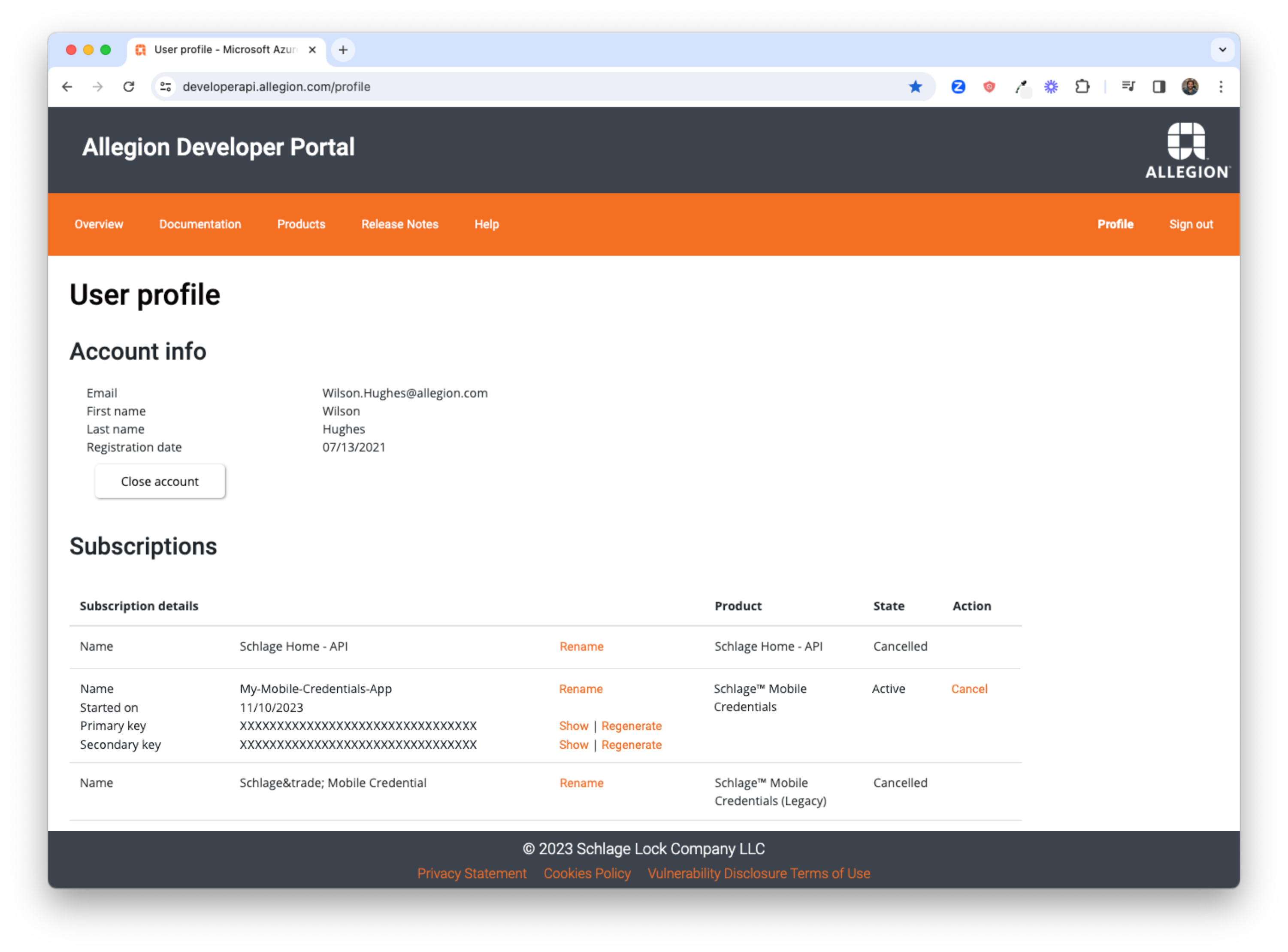Click the Product column header
The height and width of the screenshot is (952, 1288).
(x=738, y=606)
